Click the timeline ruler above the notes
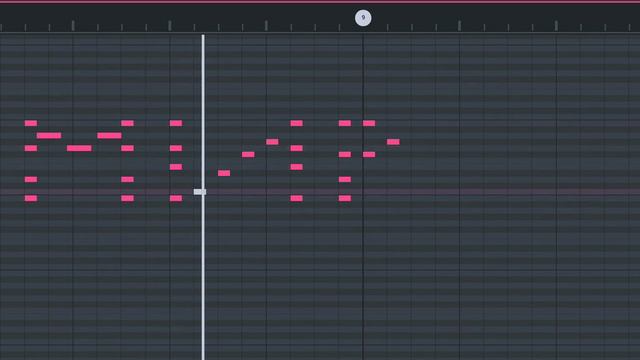 [x=320, y=18]
